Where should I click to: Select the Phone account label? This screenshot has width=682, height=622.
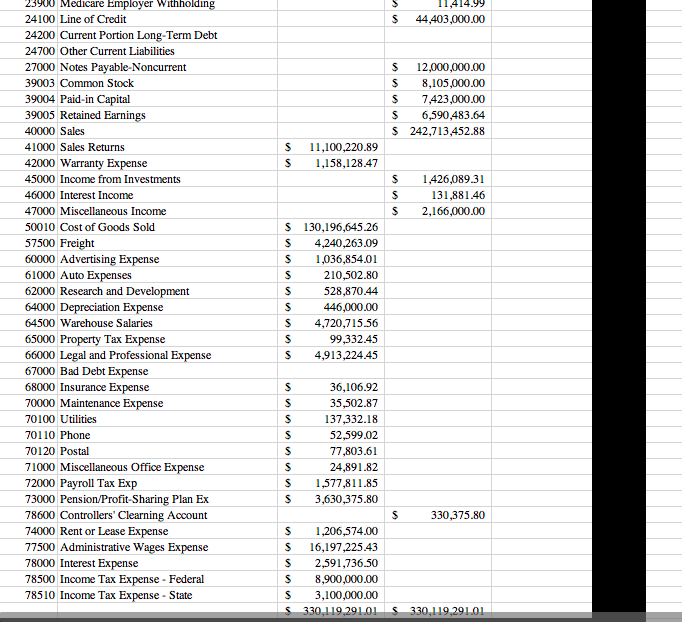tap(75, 435)
